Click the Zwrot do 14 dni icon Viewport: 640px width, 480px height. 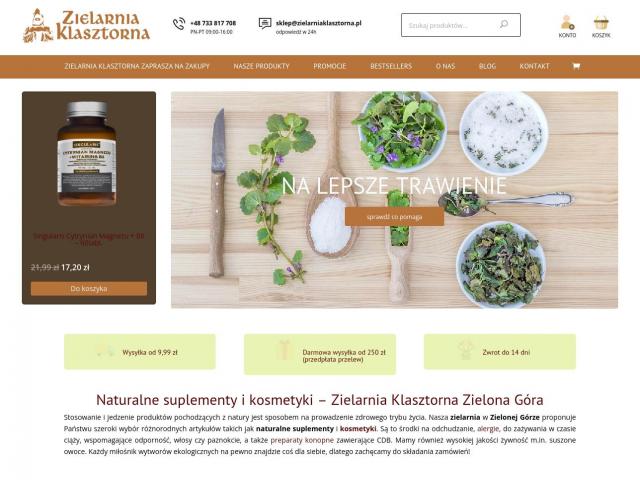tap(464, 351)
